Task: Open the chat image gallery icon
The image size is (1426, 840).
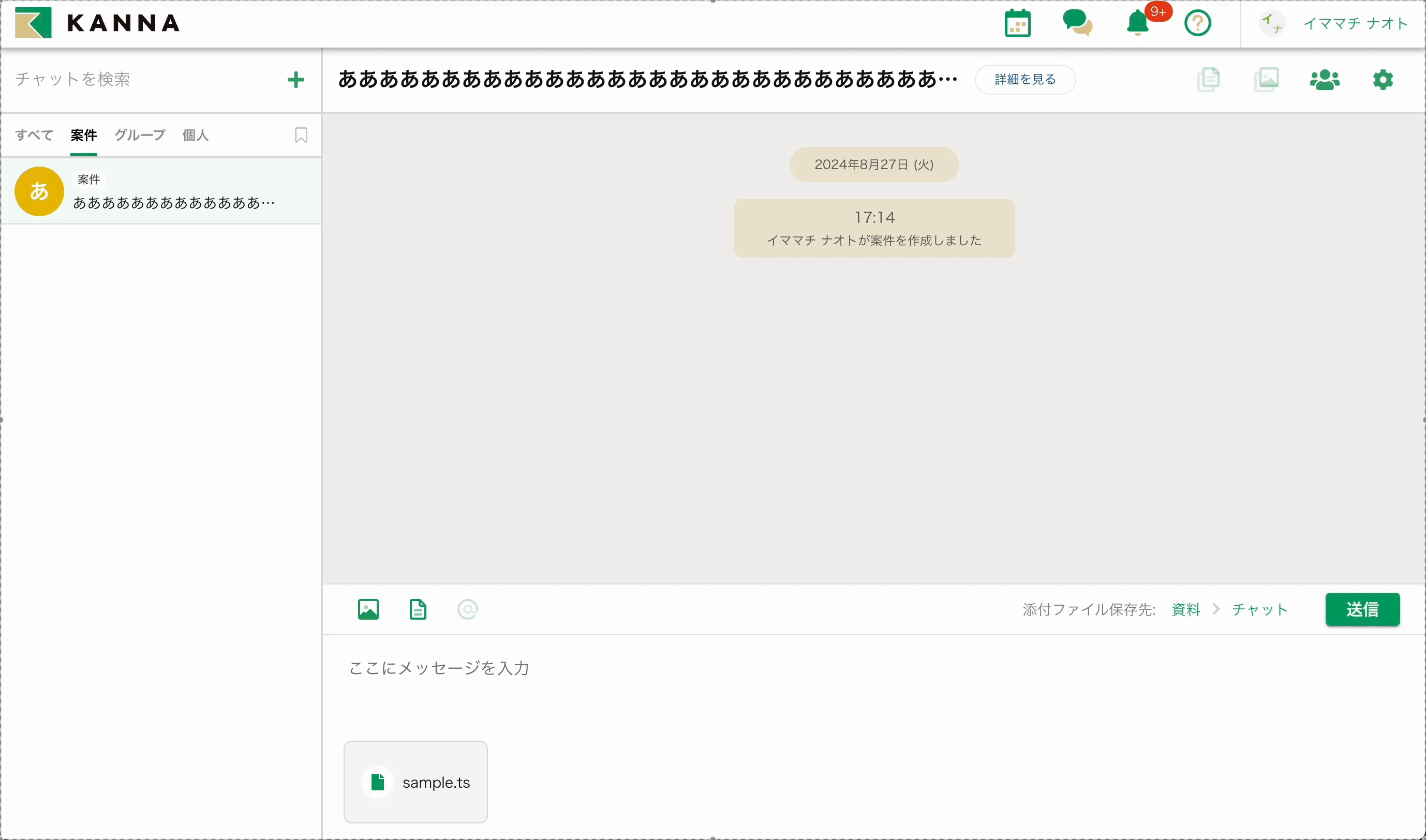Action: coord(1266,80)
